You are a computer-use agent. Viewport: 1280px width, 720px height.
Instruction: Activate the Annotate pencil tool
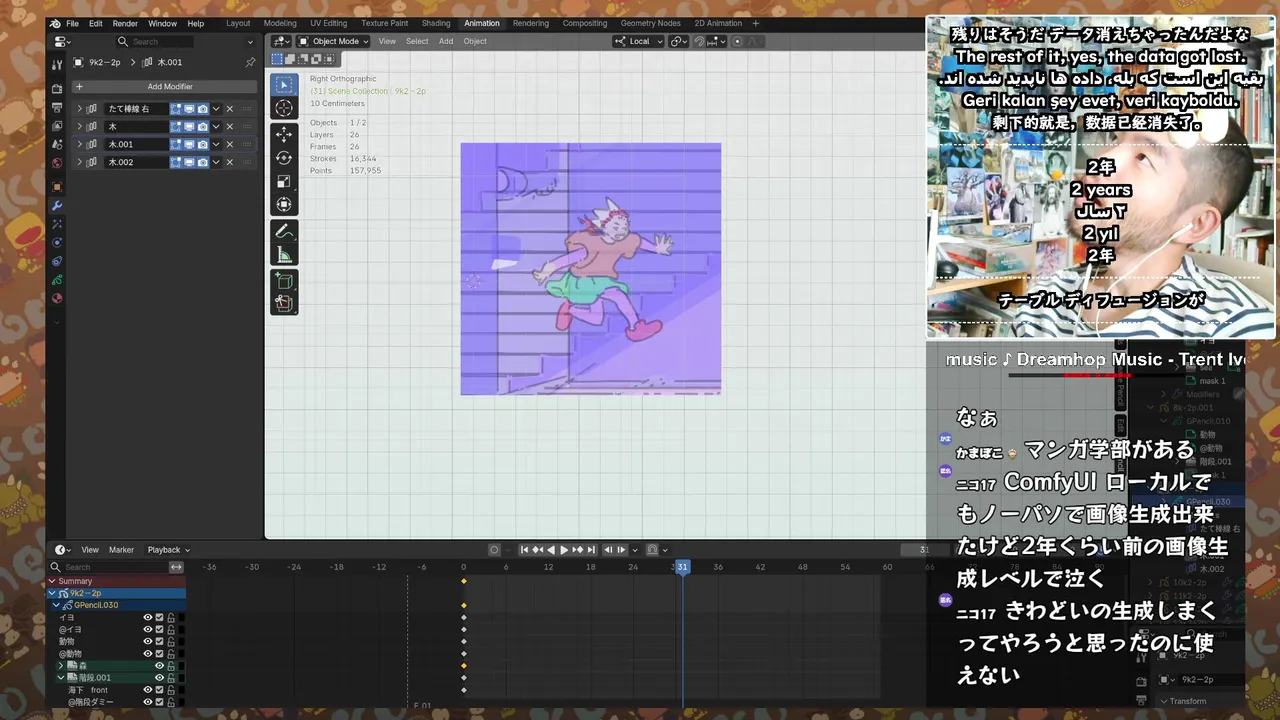pyautogui.click(x=284, y=231)
